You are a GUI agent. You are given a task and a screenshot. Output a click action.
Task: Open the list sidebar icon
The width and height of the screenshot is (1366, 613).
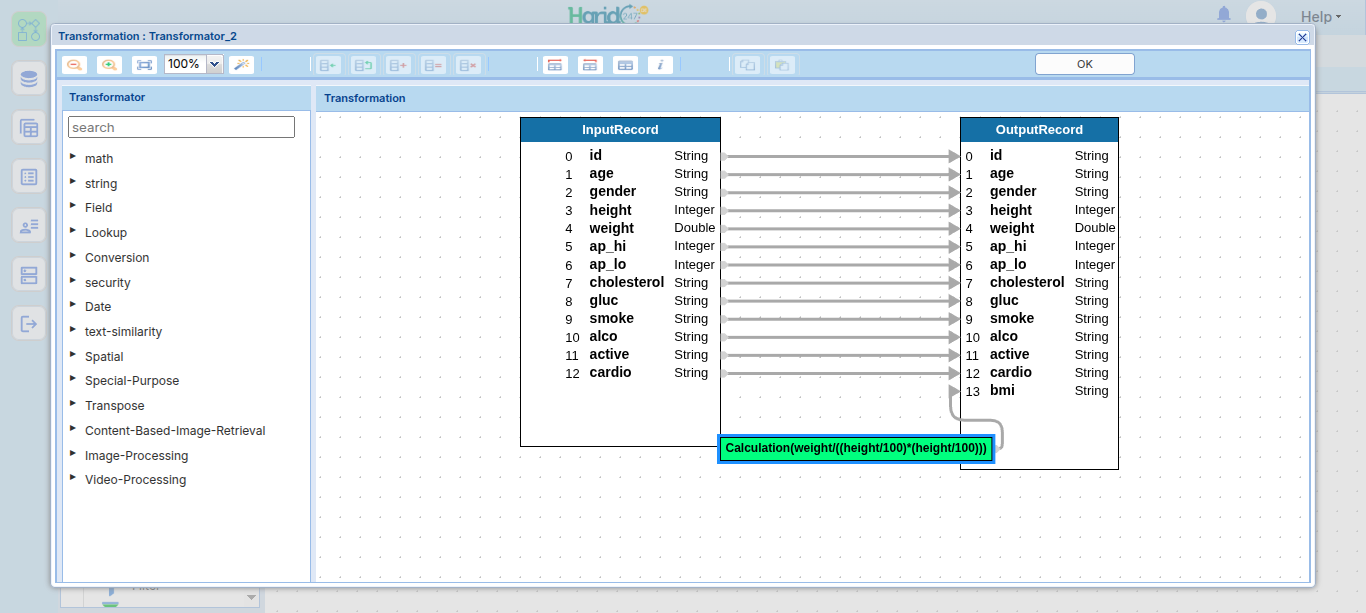(29, 177)
